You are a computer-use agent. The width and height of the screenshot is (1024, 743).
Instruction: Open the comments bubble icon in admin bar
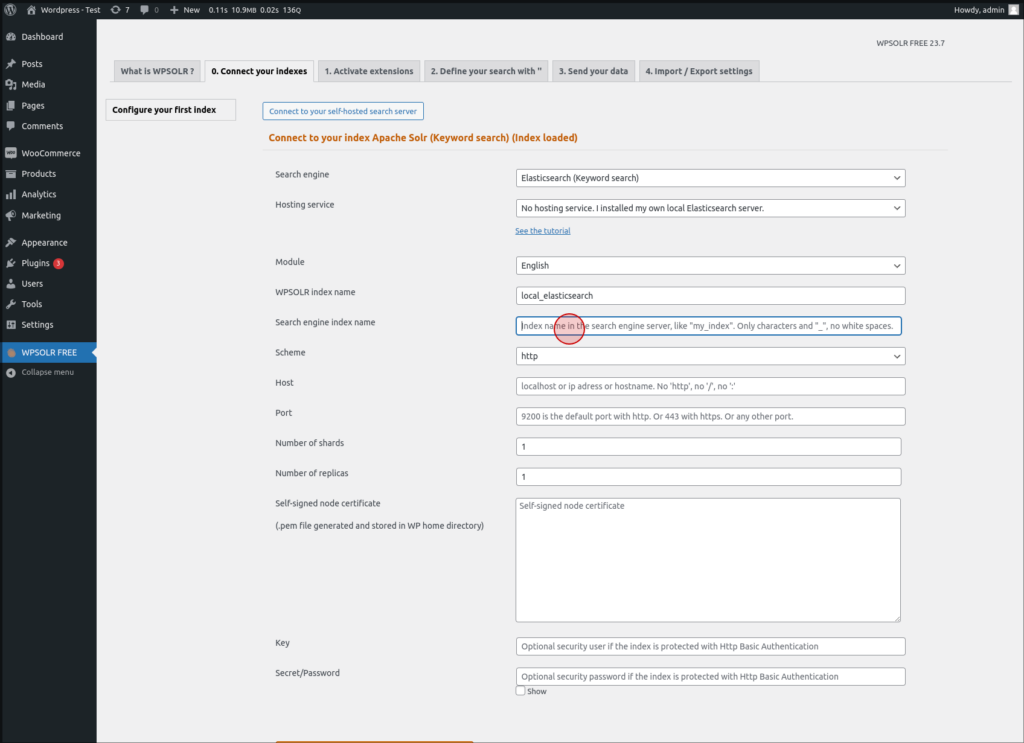pyautogui.click(x=144, y=10)
